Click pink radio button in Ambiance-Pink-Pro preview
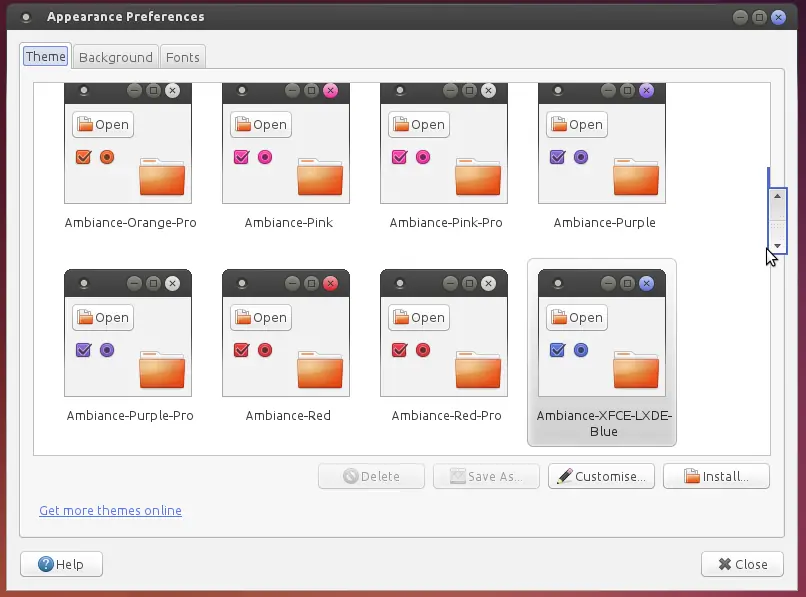The image size is (806, 597). point(423,157)
